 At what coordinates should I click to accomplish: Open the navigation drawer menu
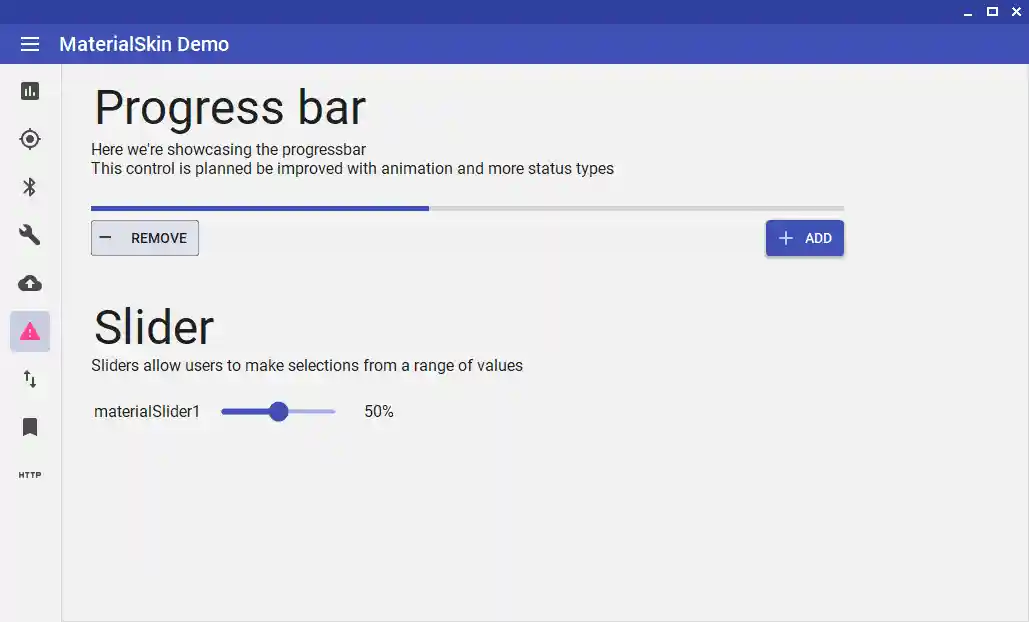coord(29,44)
